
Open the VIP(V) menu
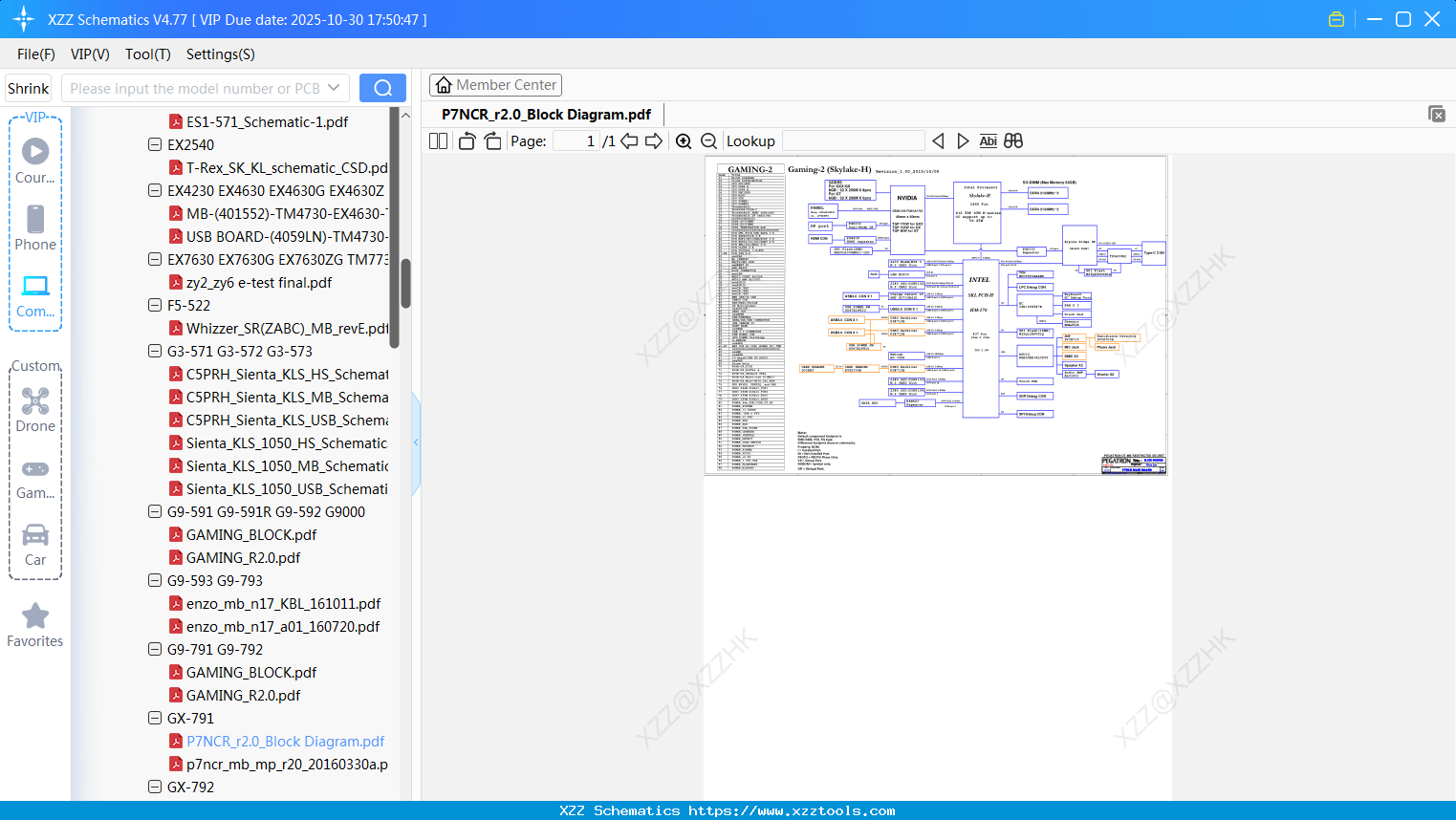click(x=90, y=54)
